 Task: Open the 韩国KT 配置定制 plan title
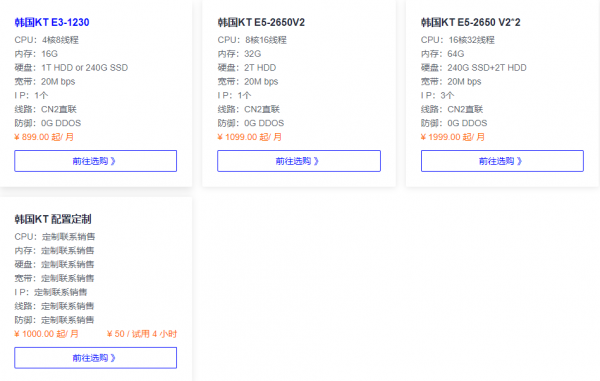pyautogui.click(x=53, y=219)
